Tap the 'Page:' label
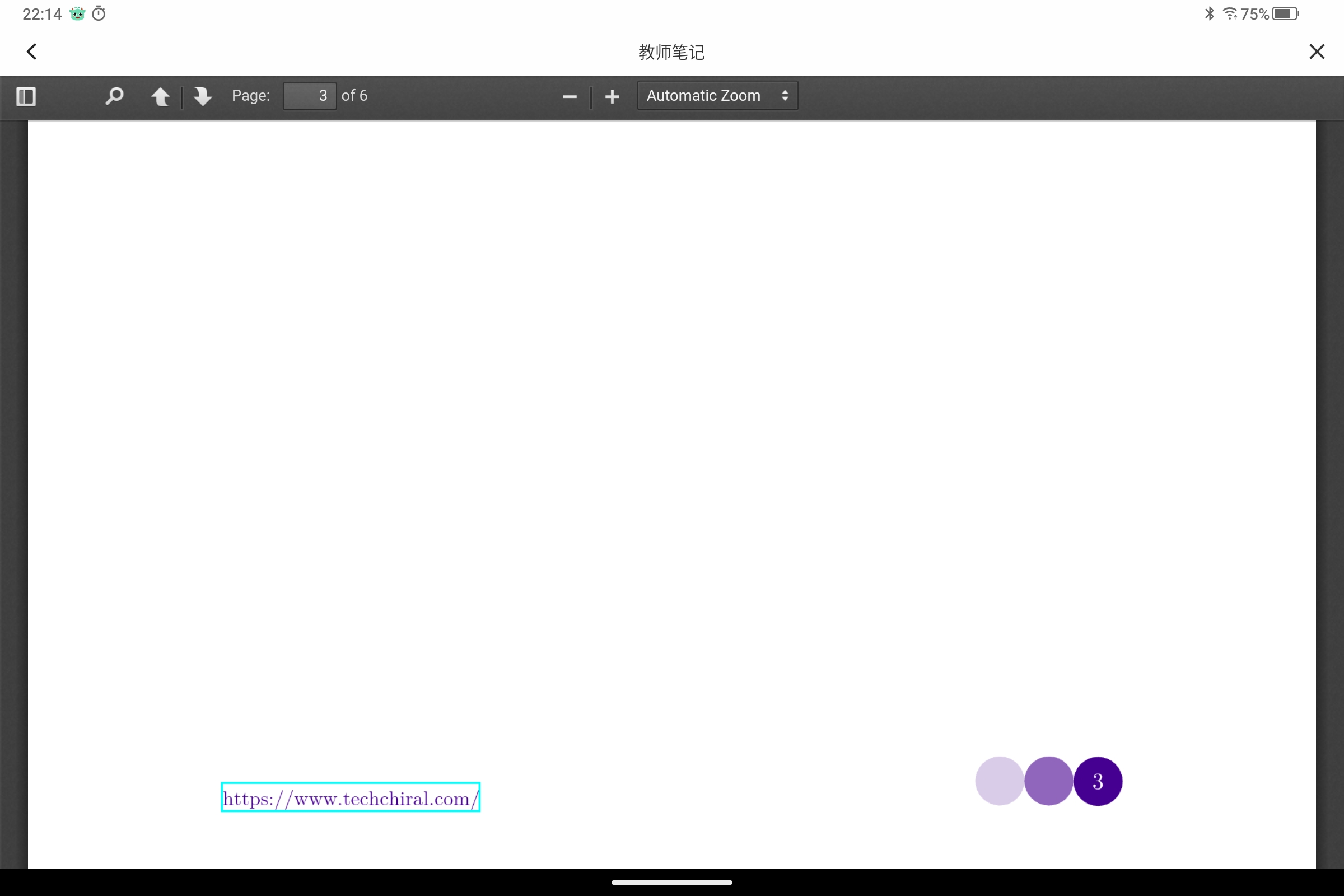This screenshot has height=896, width=1344. 251,95
